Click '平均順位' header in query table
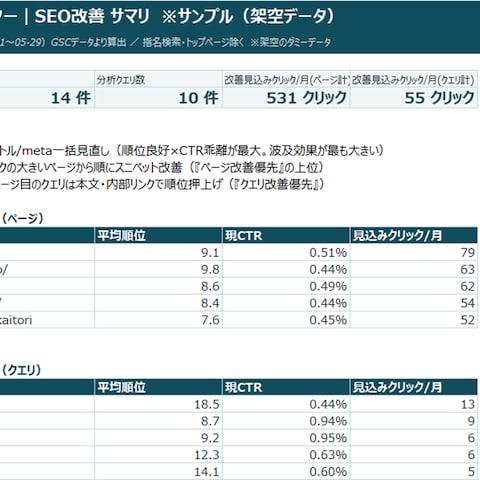The height and width of the screenshot is (480, 480). pyautogui.click(x=158, y=387)
